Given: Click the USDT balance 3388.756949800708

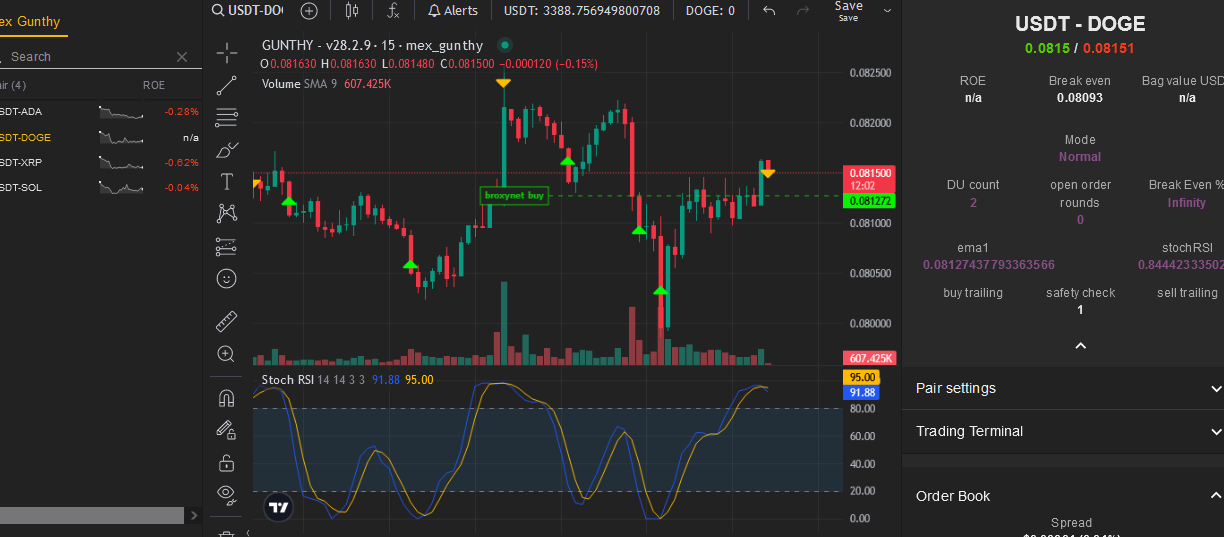Looking at the screenshot, I should 582,10.
